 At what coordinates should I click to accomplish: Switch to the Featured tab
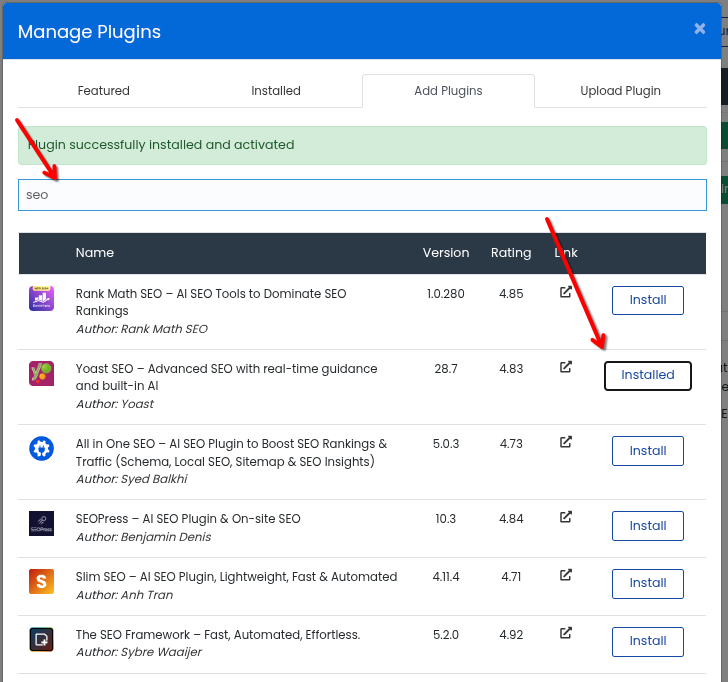(104, 91)
